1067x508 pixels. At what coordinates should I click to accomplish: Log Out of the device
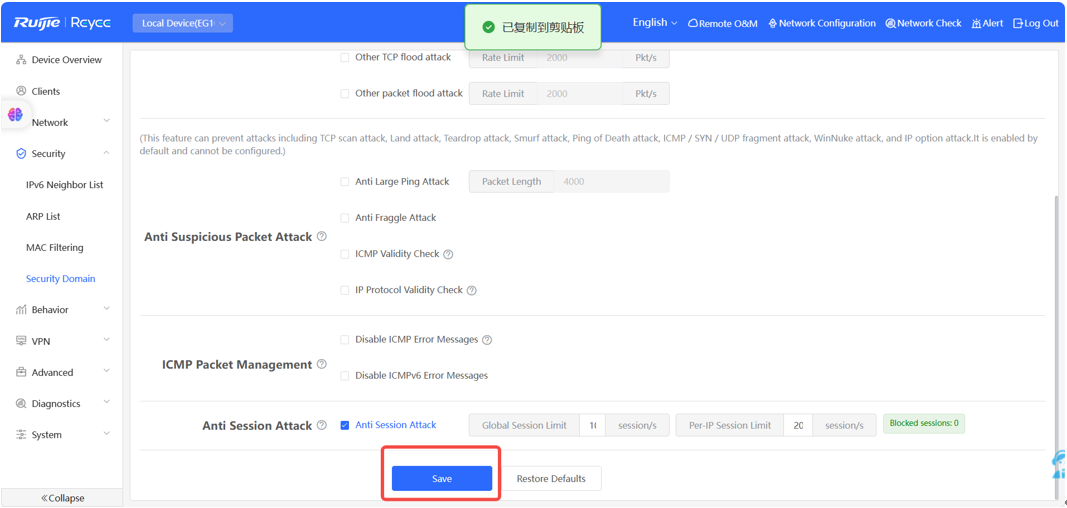[x=1036, y=23]
